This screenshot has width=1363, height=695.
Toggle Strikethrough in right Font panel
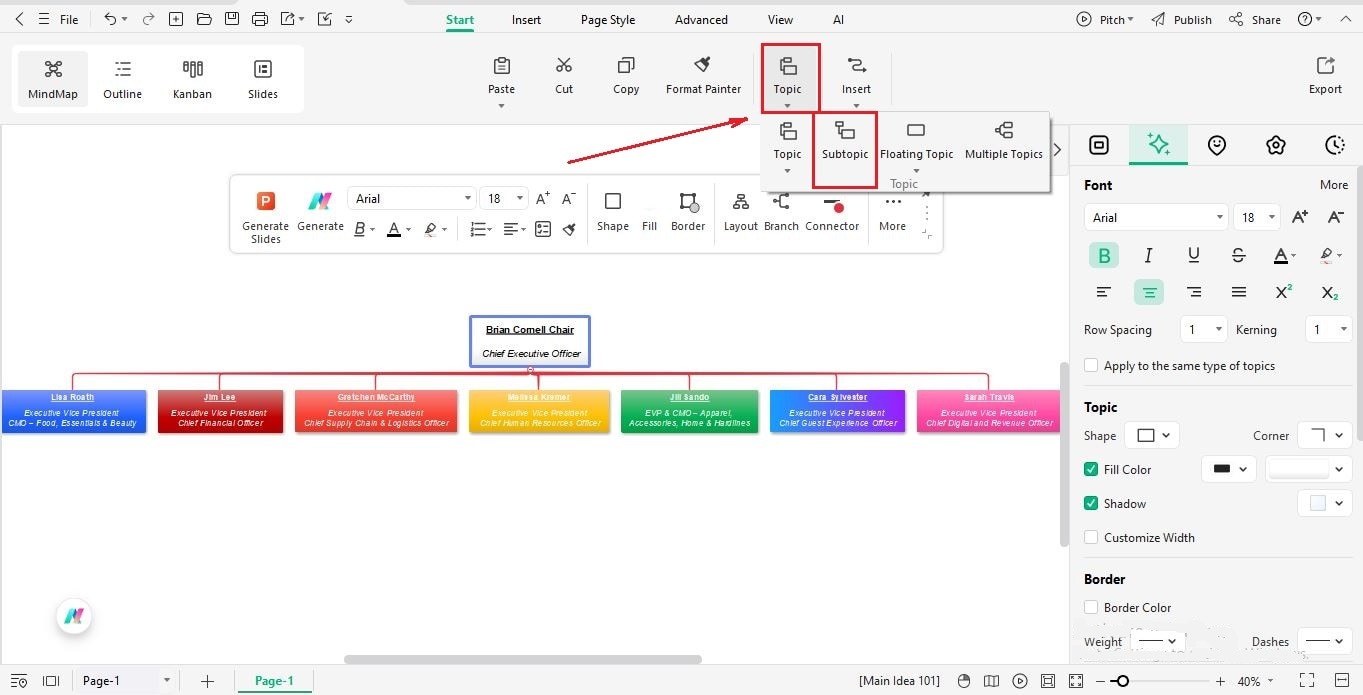tap(1239, 255)
